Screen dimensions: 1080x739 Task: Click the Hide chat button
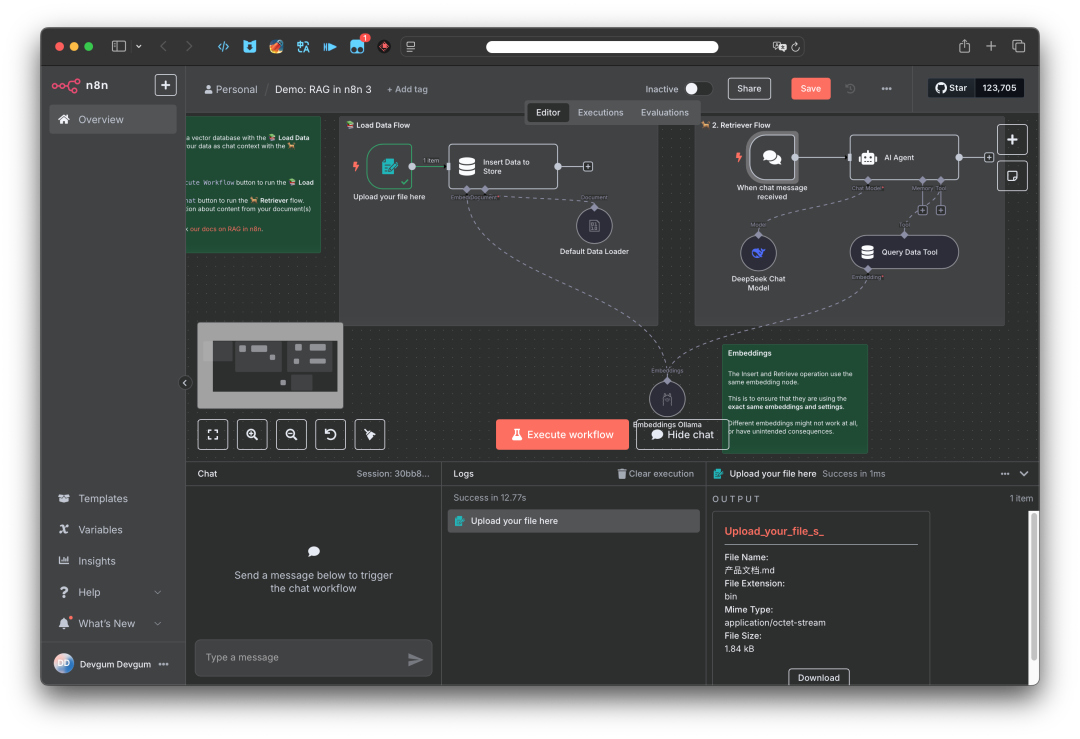(x=682, y=435)
